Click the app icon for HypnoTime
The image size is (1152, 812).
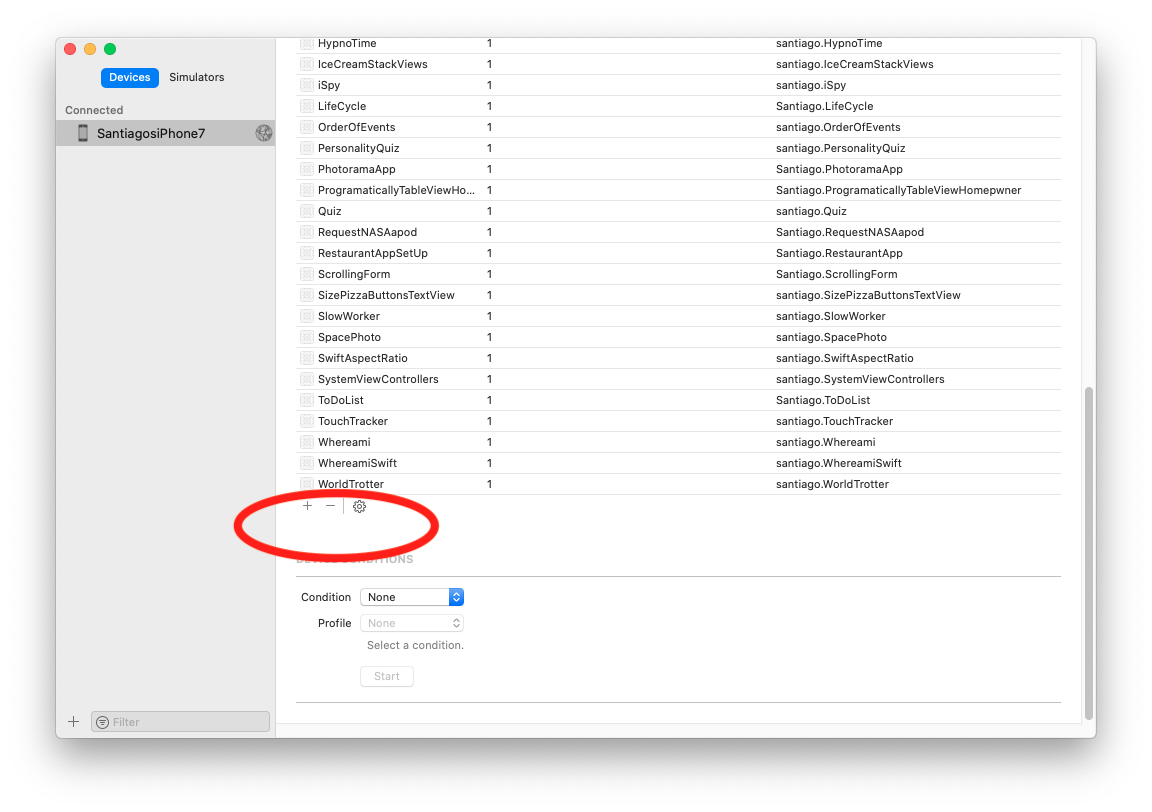coord(307,43)
